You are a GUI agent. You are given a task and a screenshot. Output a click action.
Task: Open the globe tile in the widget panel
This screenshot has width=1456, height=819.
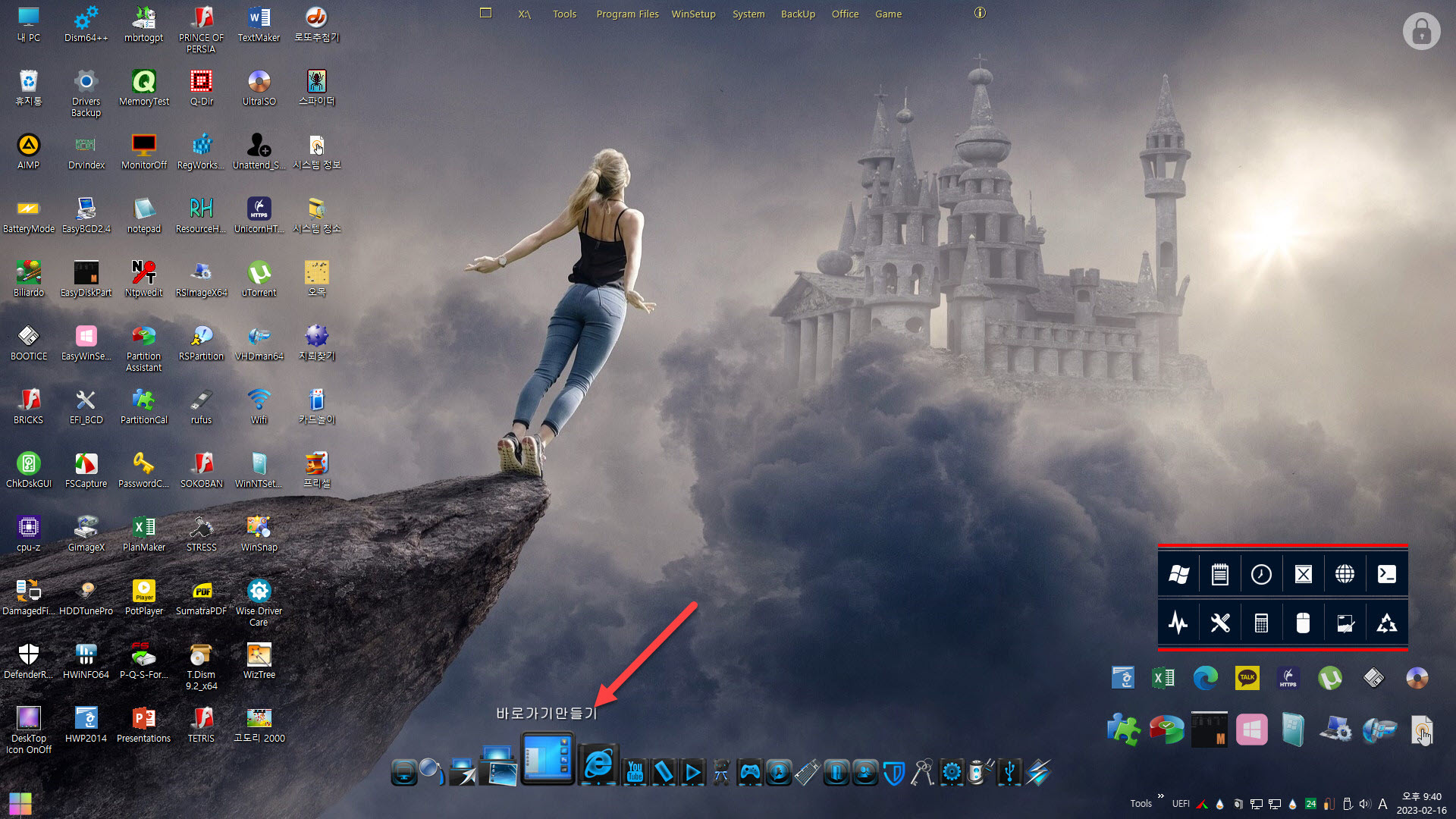point(1345,575)
